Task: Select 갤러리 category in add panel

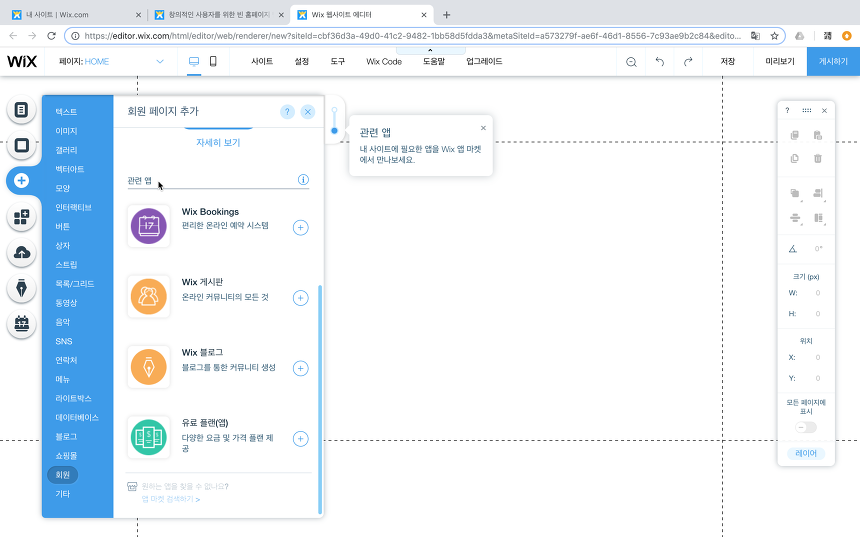Action: pyautogui.click(x=66, y=150)
